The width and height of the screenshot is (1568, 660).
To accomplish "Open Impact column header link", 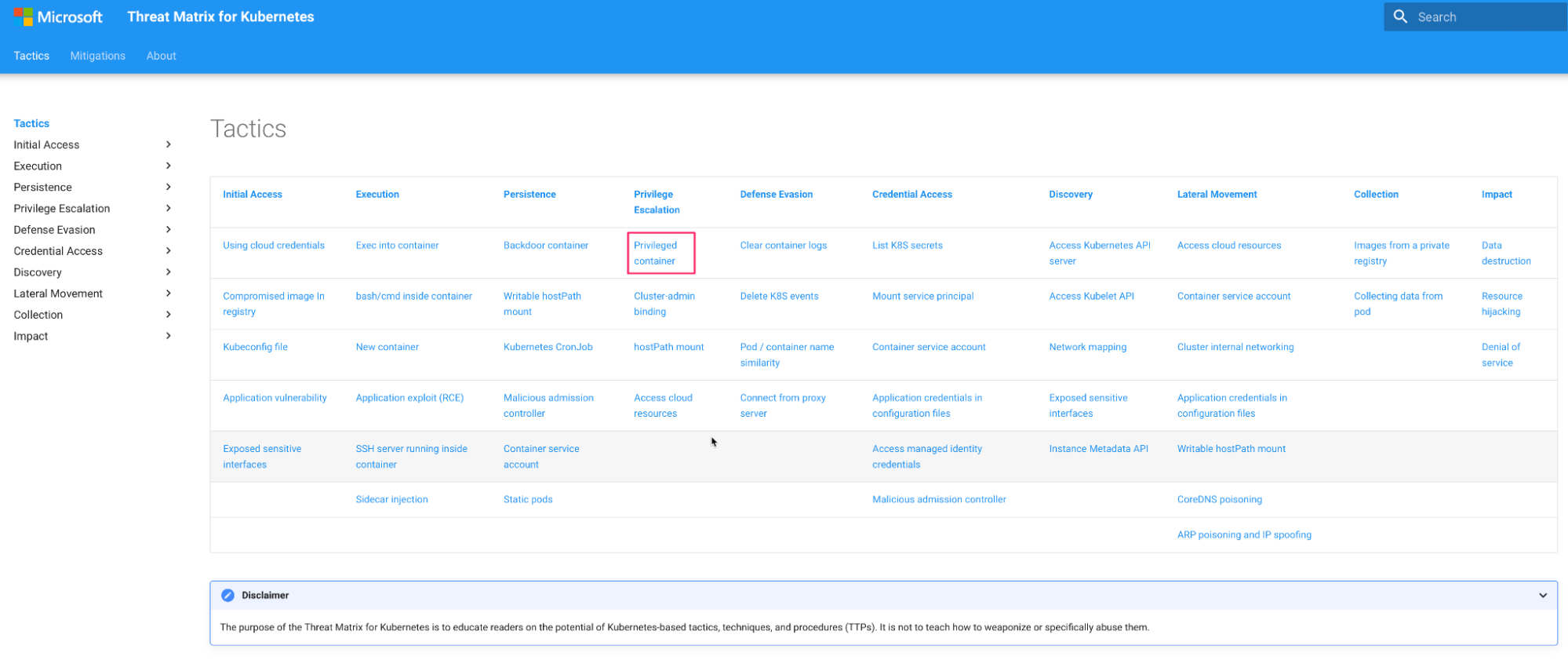I will pyautogui.click(x=1497, y=195).
